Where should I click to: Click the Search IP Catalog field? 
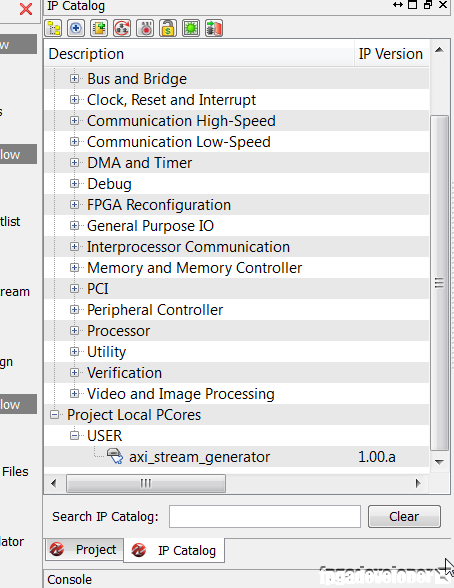point(265,517)
